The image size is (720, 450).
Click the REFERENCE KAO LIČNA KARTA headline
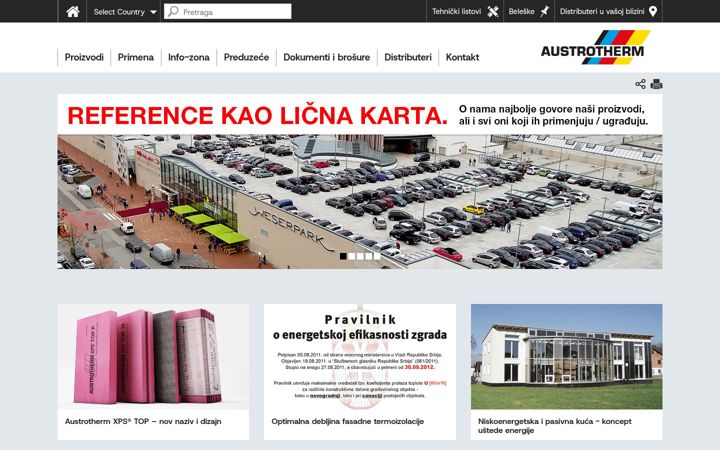(x=257, y=115)
